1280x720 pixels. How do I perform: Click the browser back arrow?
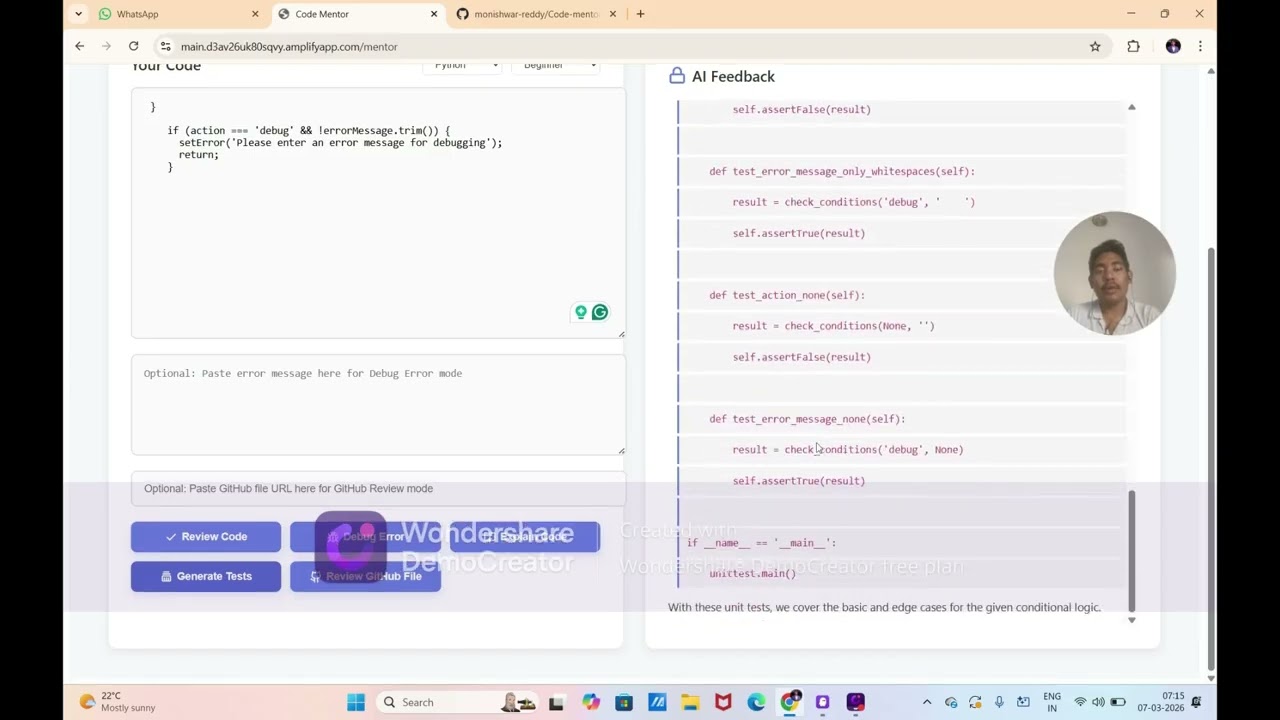pos(80,46)
